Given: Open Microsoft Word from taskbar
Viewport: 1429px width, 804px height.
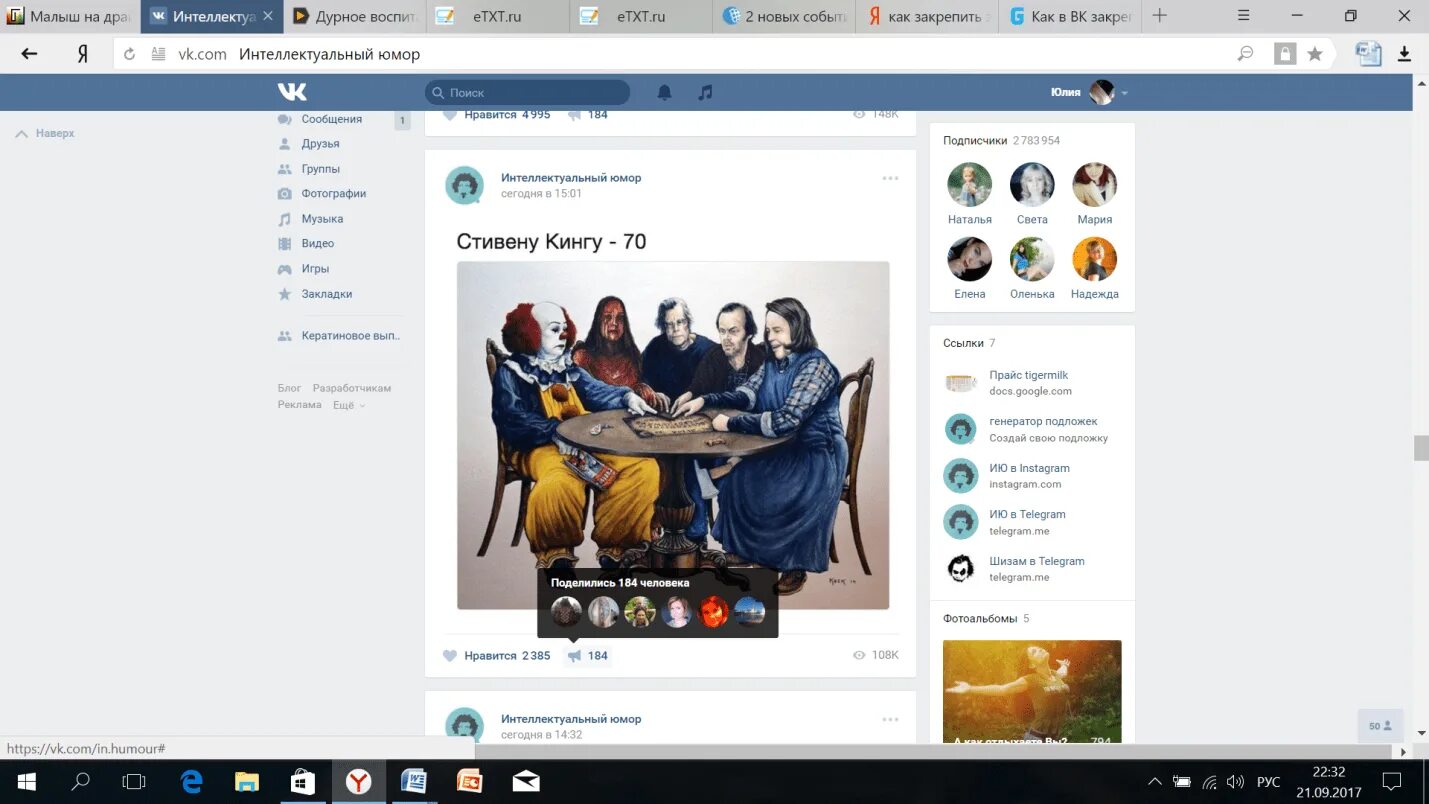Looking at the screenshot, I should 413,781.
